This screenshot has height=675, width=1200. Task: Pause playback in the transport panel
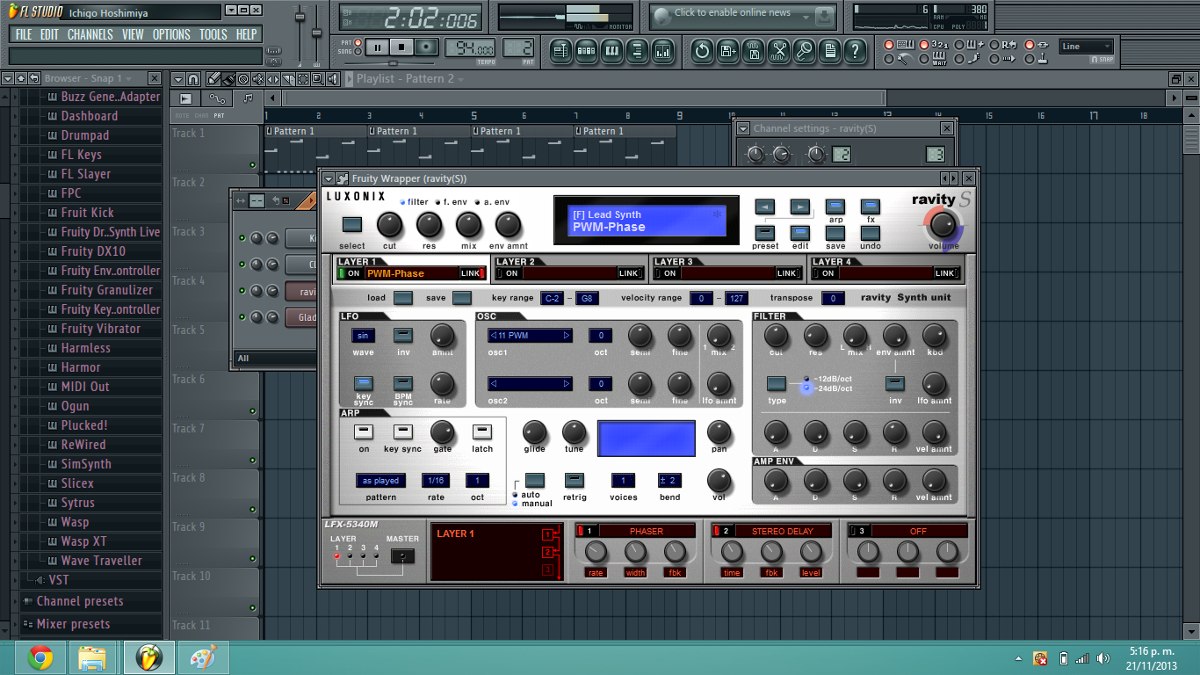point(377,47)
